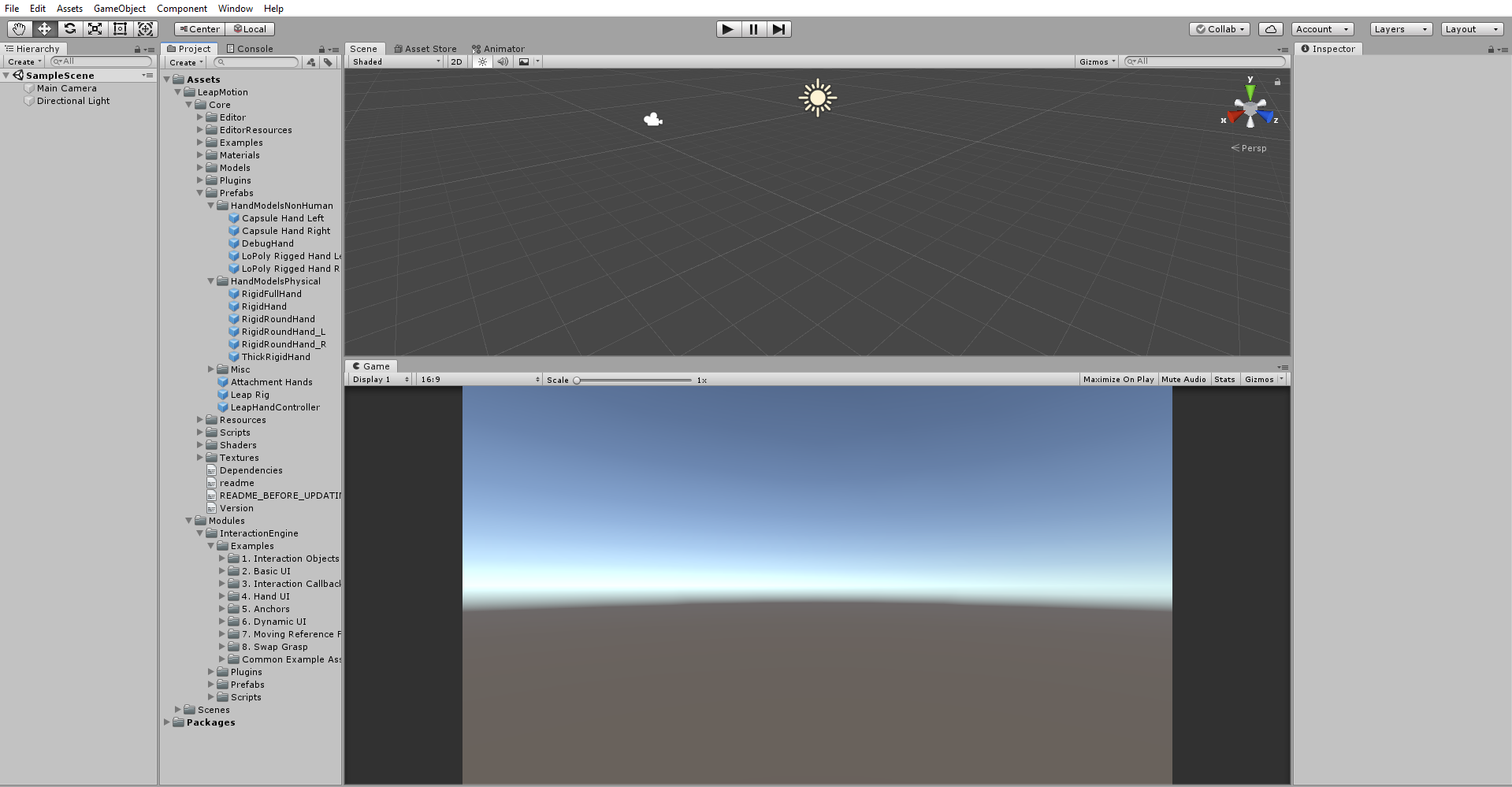Viewport: 1512px width, 787px height.
Task: Select the Move tool in the toolbar
Action: point(44,28)
